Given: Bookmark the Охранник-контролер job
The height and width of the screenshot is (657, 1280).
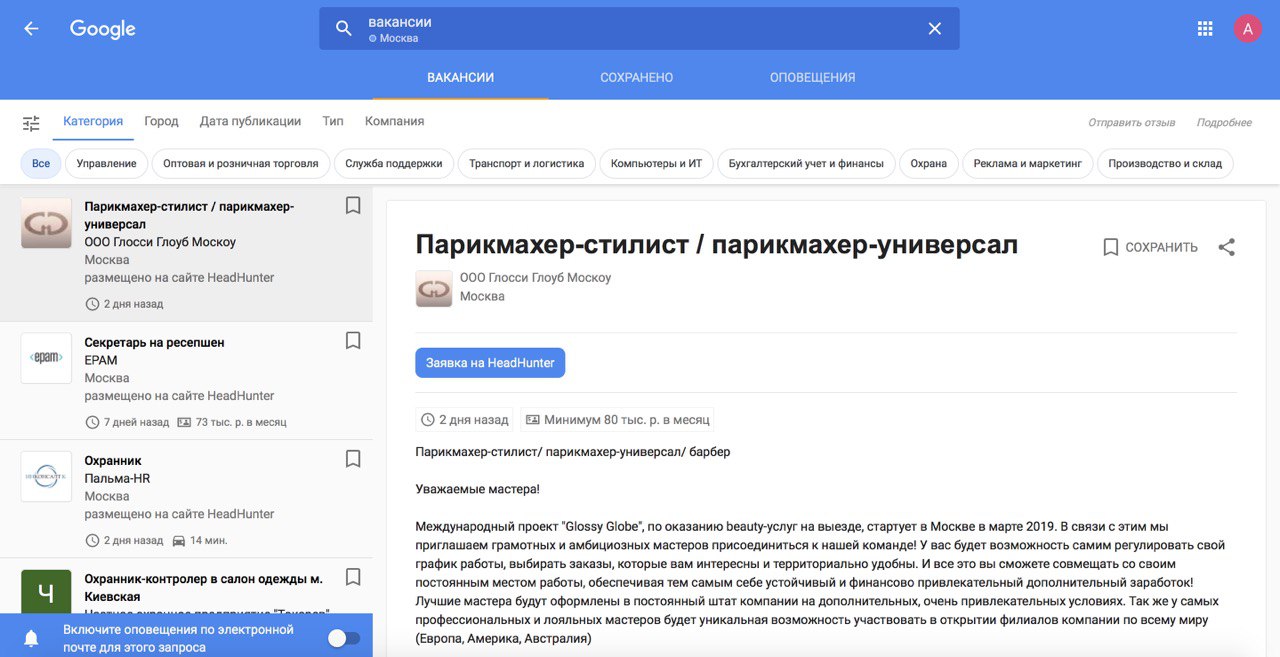Looking at the screenshot, I should 353,577.
